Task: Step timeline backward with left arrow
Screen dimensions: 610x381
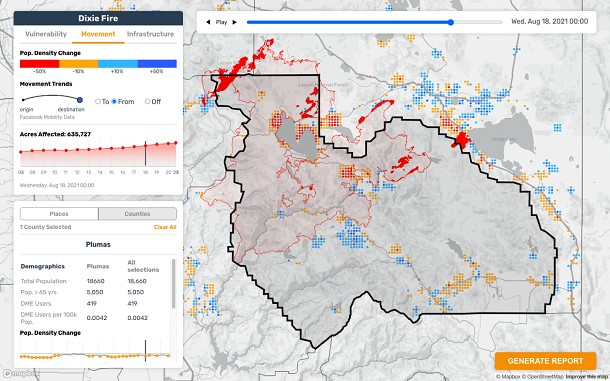Action: click(208, 22)
